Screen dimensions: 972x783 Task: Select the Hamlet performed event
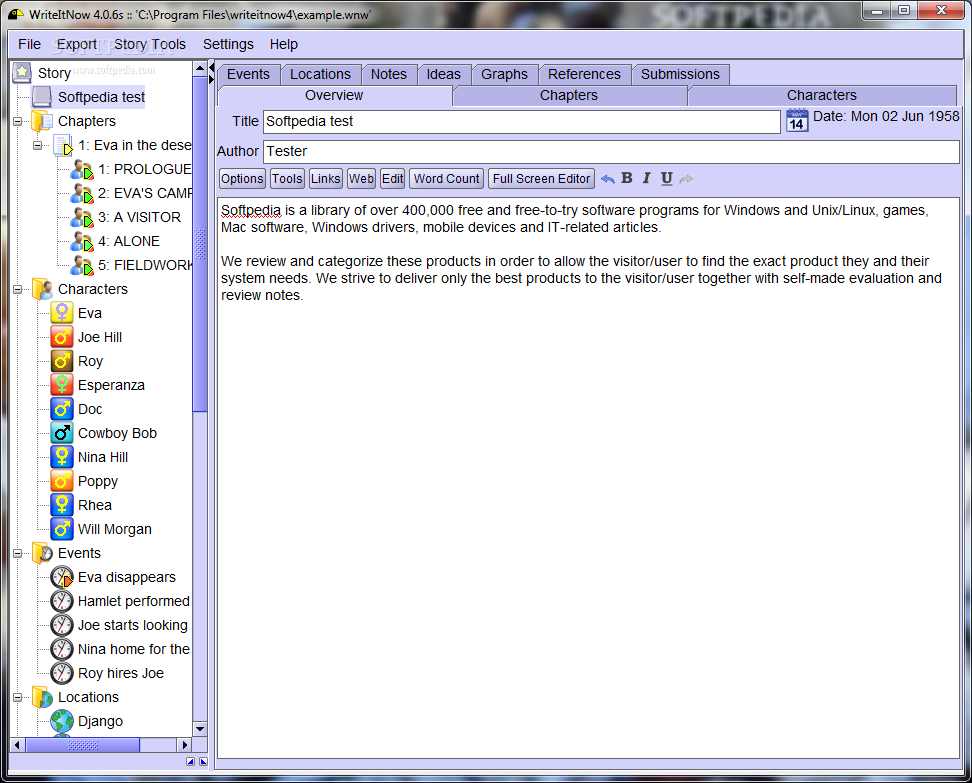tap(134, 601)
